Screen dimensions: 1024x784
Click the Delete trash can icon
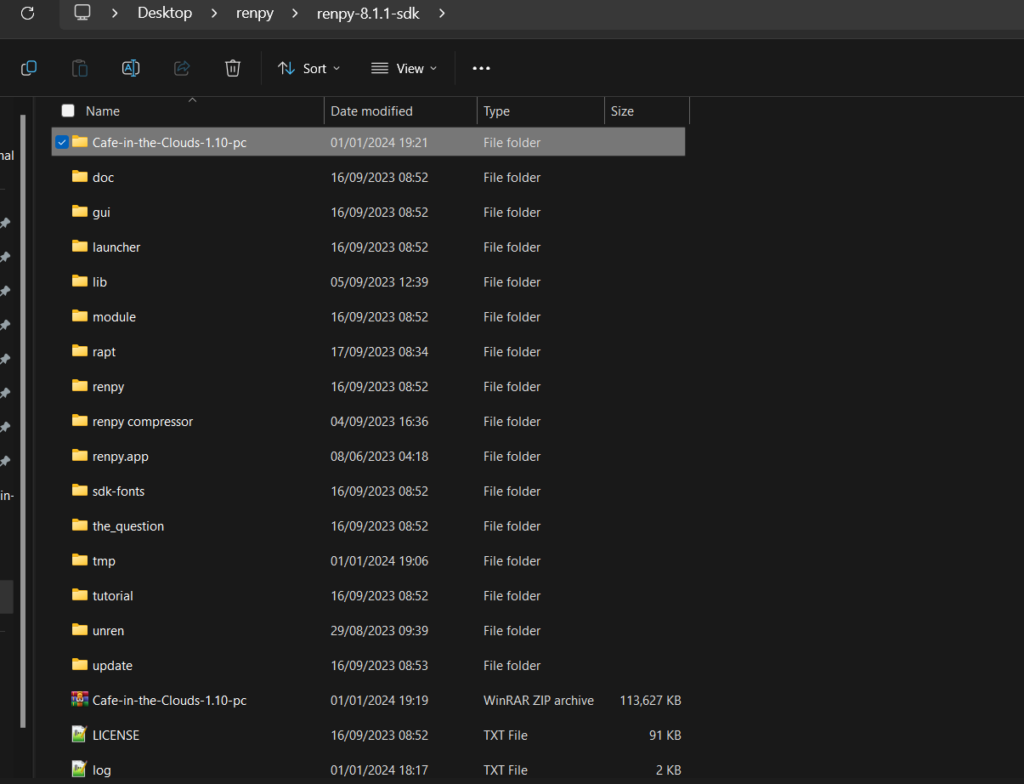[232, 68]
